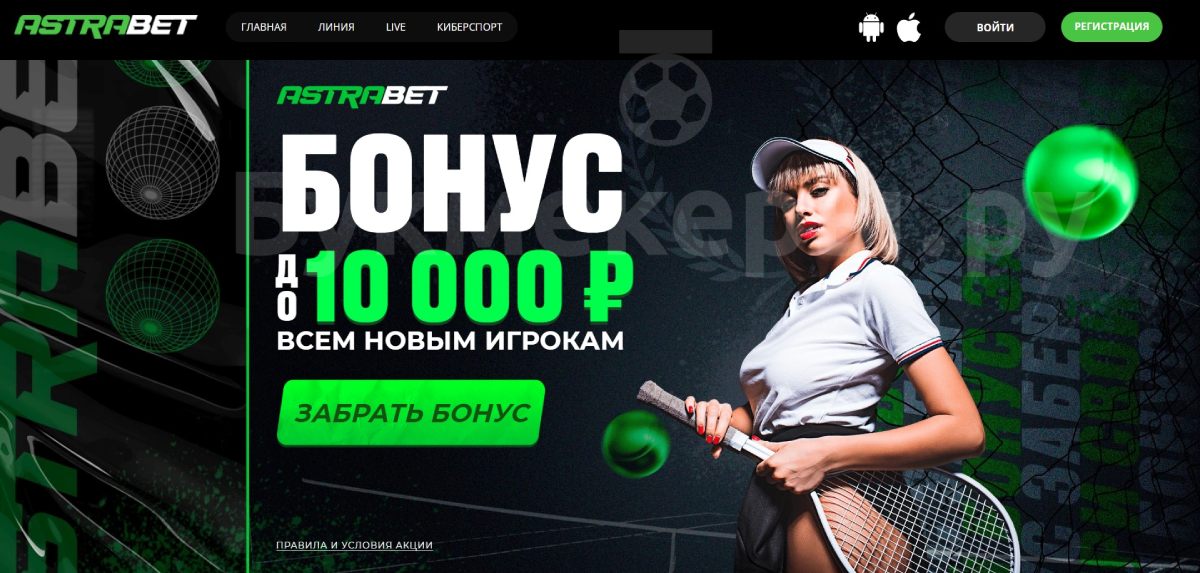The height and width of the screenshot is (573, 1200).
Task: Click the Android app download icon
Action: (x=871, y=27)
